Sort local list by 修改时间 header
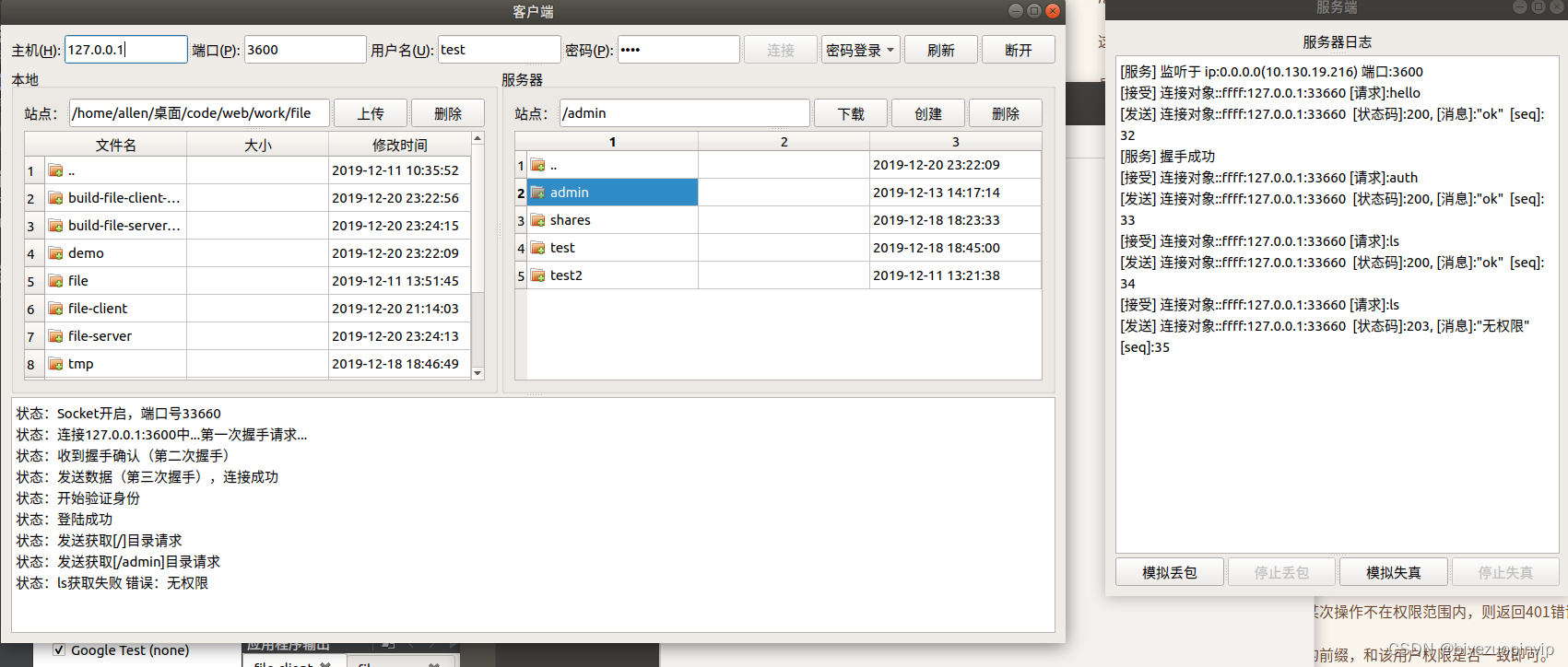The width and height of the screenshot is (1568, 667). click(x=400, y=145)
